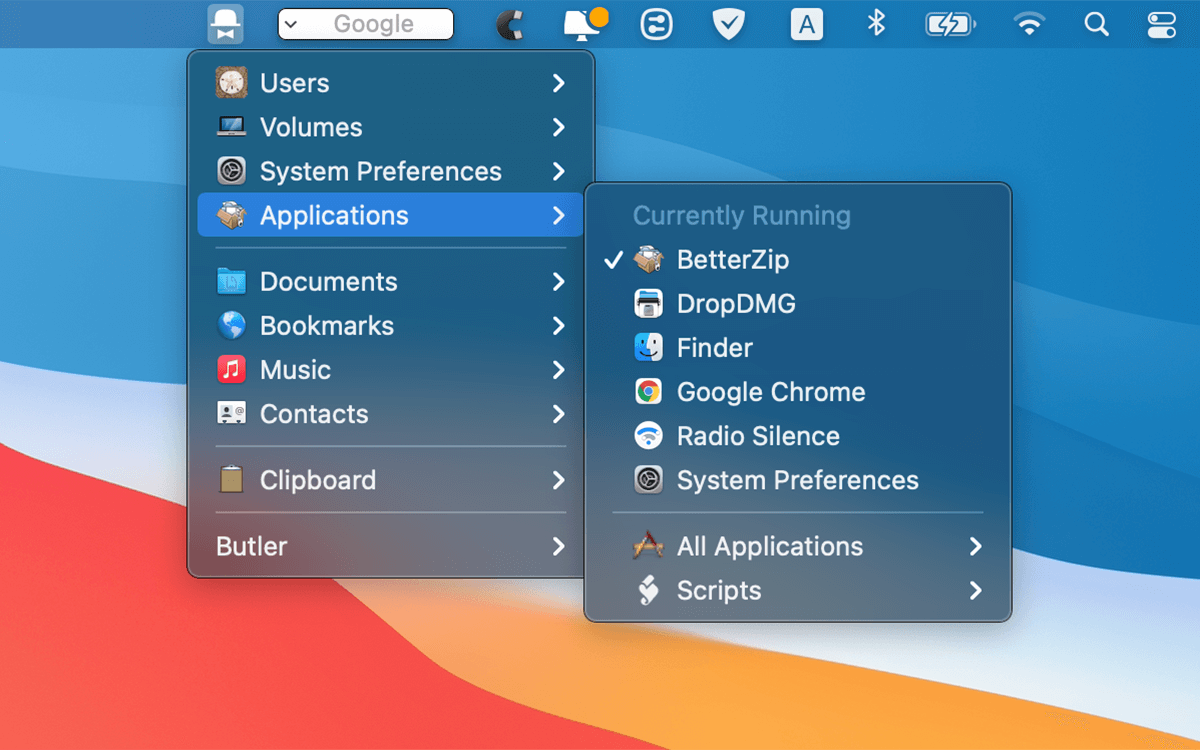The image size is (1200, 750).
Task: Open the Google search dropdown arrow
Action: (x=291, y=24)
